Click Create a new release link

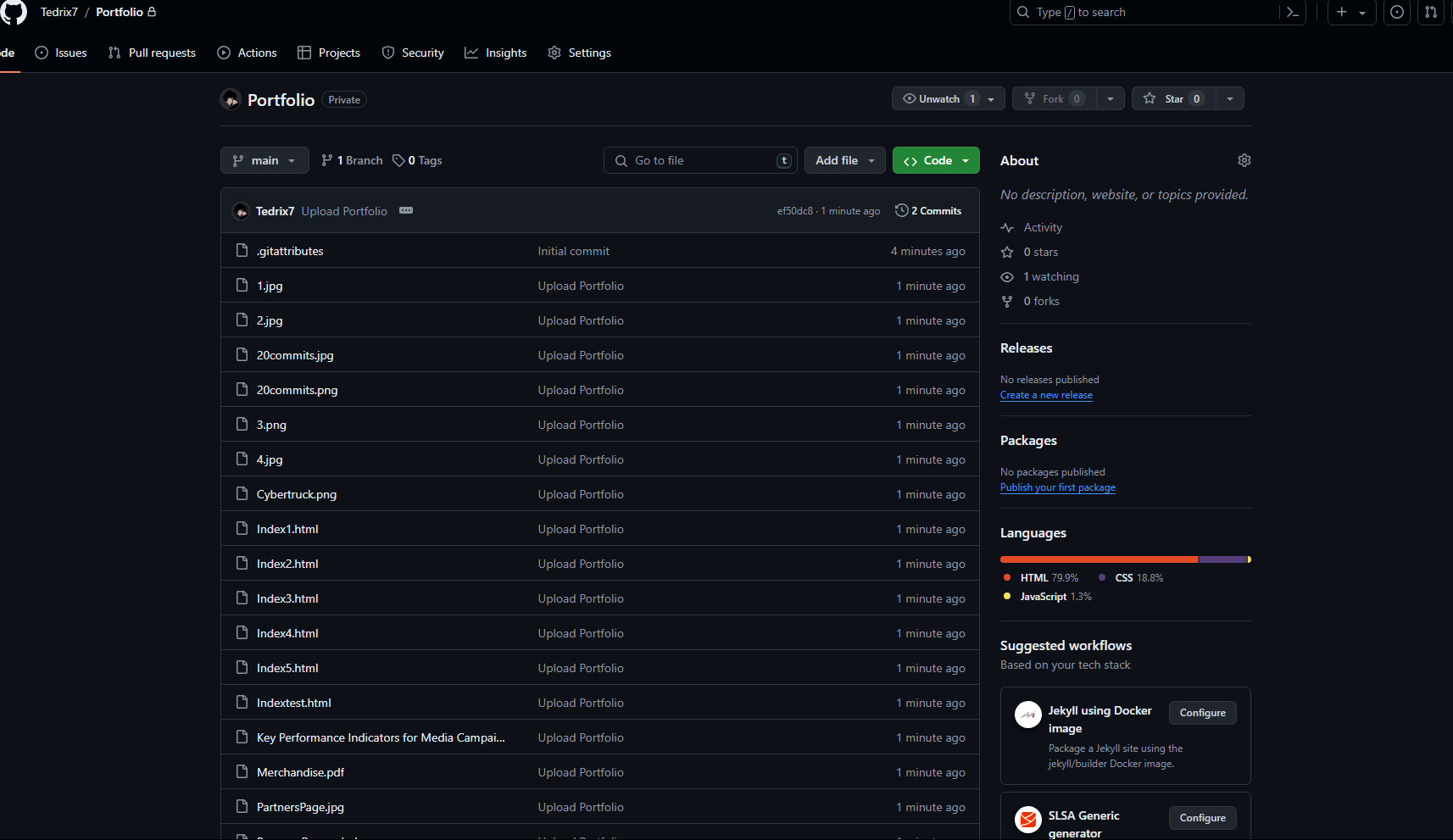pyautogui.click(x=1046, y=395)
